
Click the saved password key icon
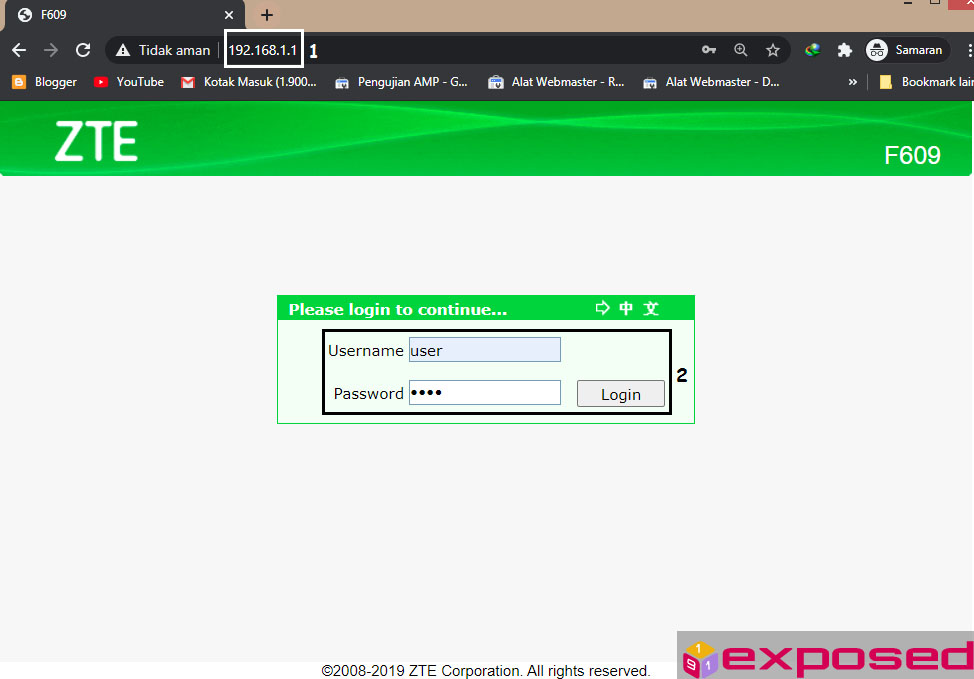click(x=709, y=50)
